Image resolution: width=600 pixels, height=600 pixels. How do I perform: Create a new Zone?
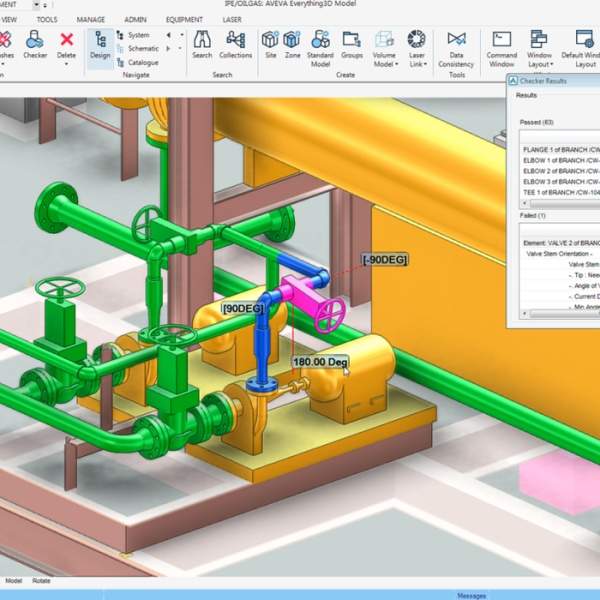[x=293, y=45]
